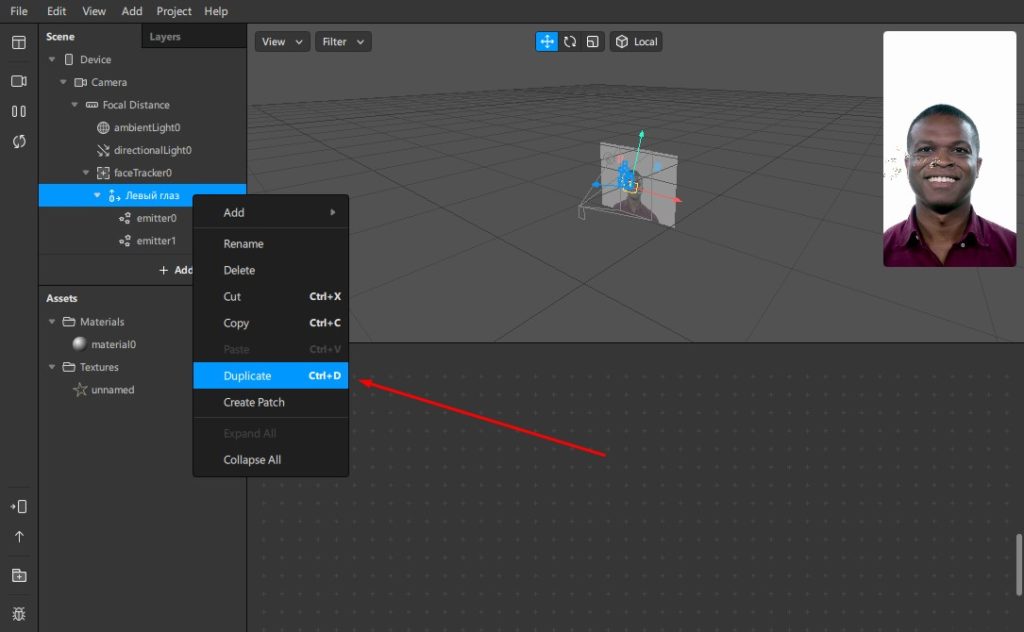Open the Project menu in menu bar

(x=174, y=11)
